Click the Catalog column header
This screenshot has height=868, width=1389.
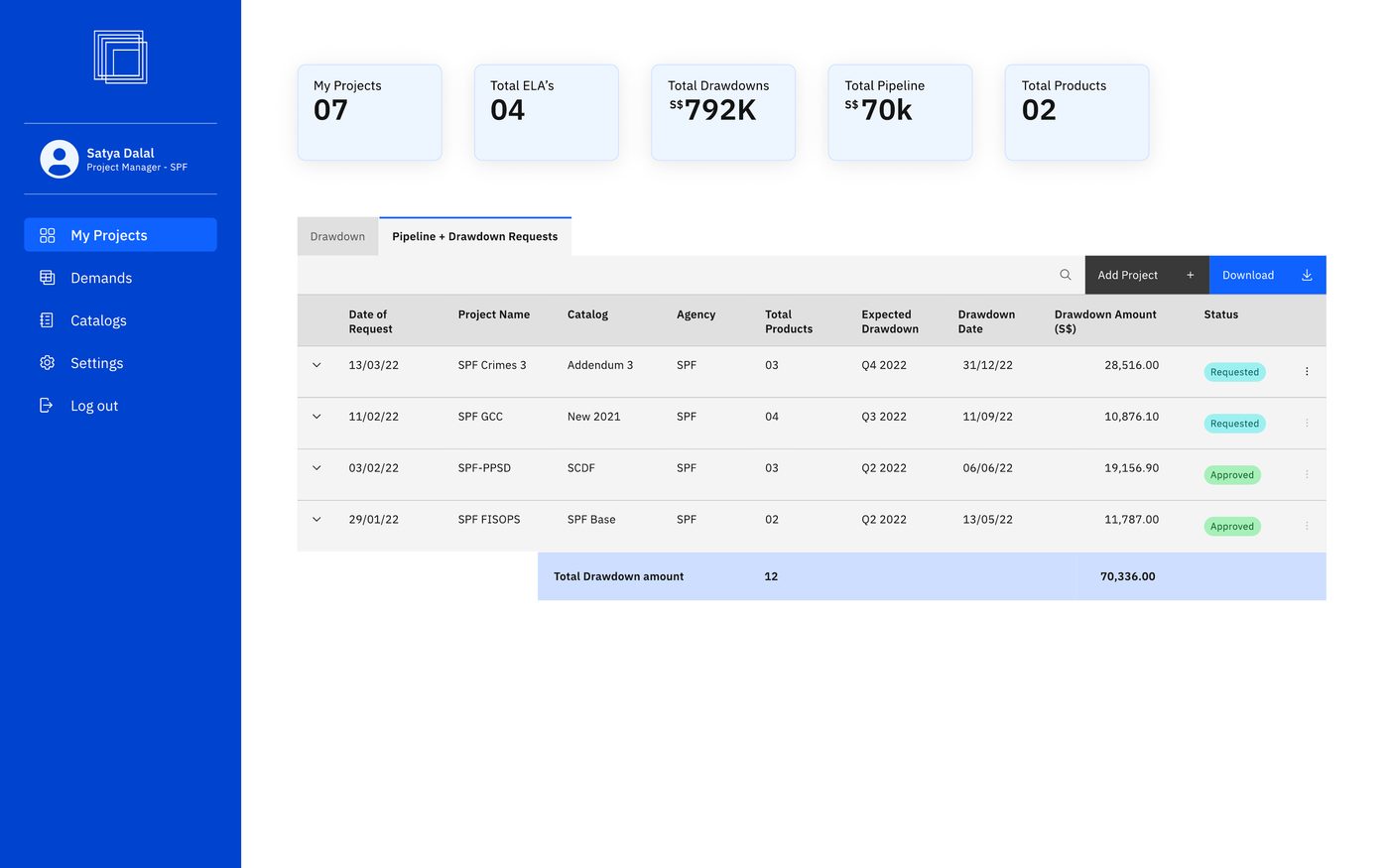click(587, 314)
